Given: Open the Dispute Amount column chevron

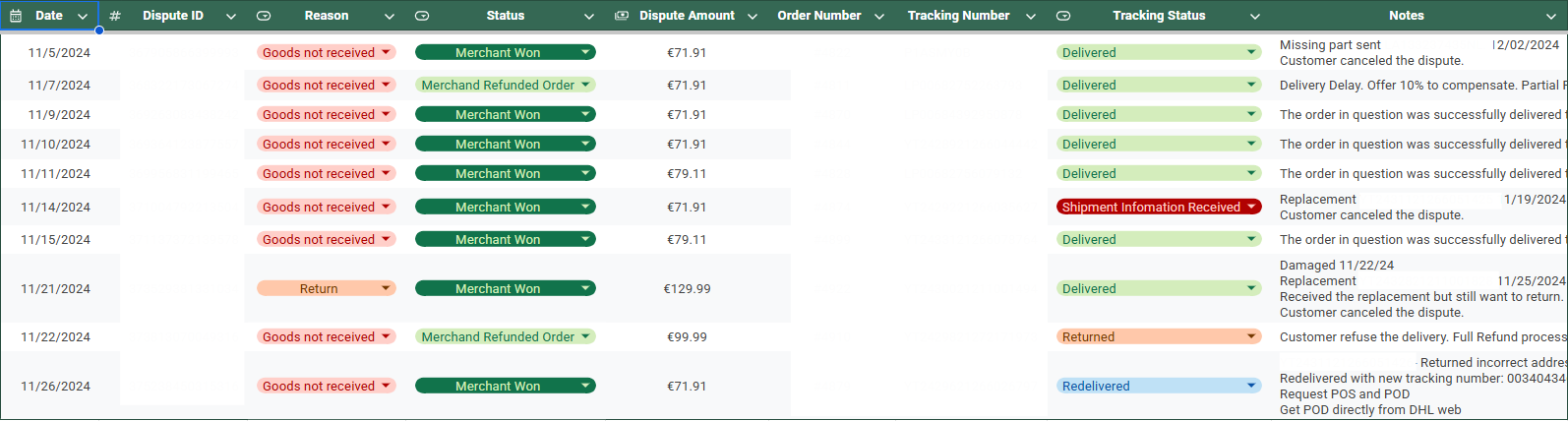Looking at the screenshot, I should click(x=753, y=16).
